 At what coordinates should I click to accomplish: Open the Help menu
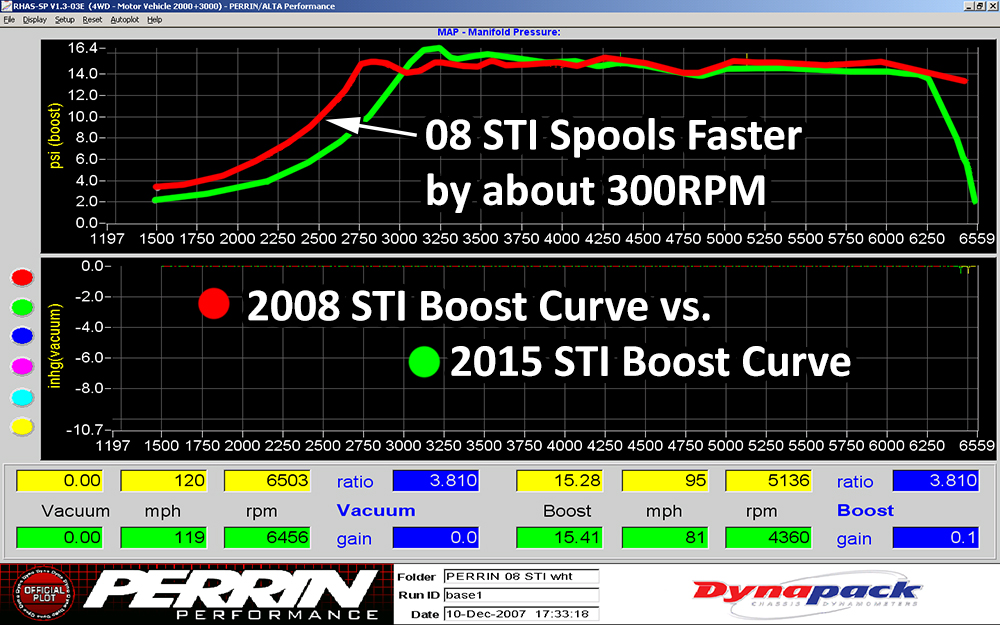(154, 20)
